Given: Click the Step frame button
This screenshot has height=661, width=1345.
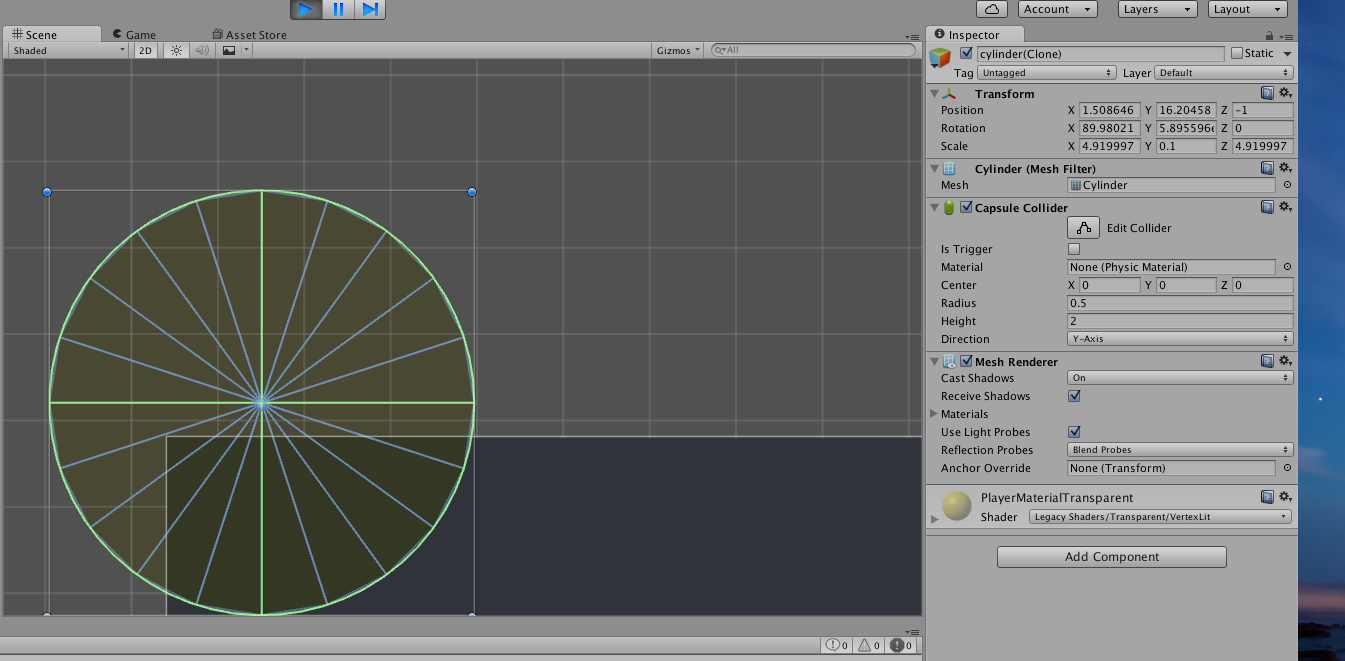Looking at the screenshot, I should tap(369, 10).
